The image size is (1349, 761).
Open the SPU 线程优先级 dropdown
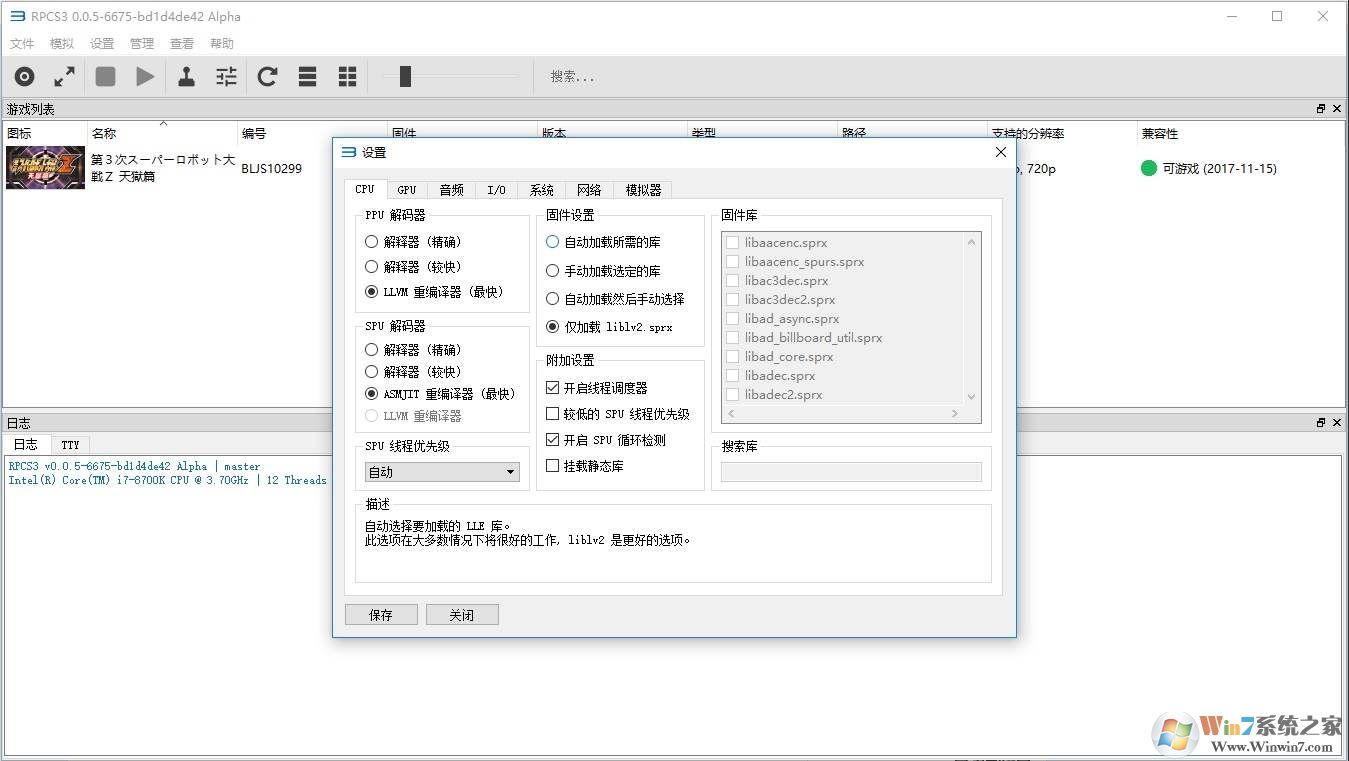pos(441,471)
